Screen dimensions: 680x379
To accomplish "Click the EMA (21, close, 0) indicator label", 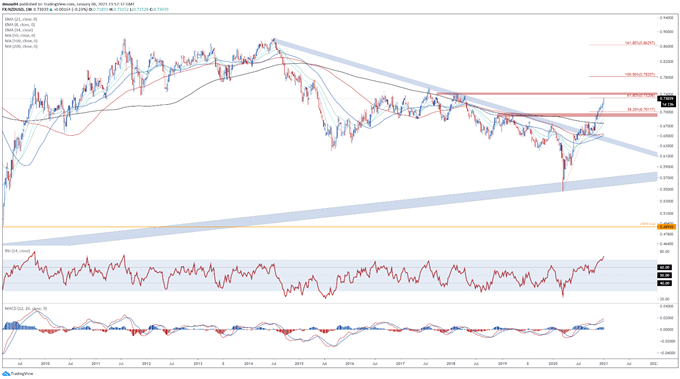I will (x=21, y=20).
